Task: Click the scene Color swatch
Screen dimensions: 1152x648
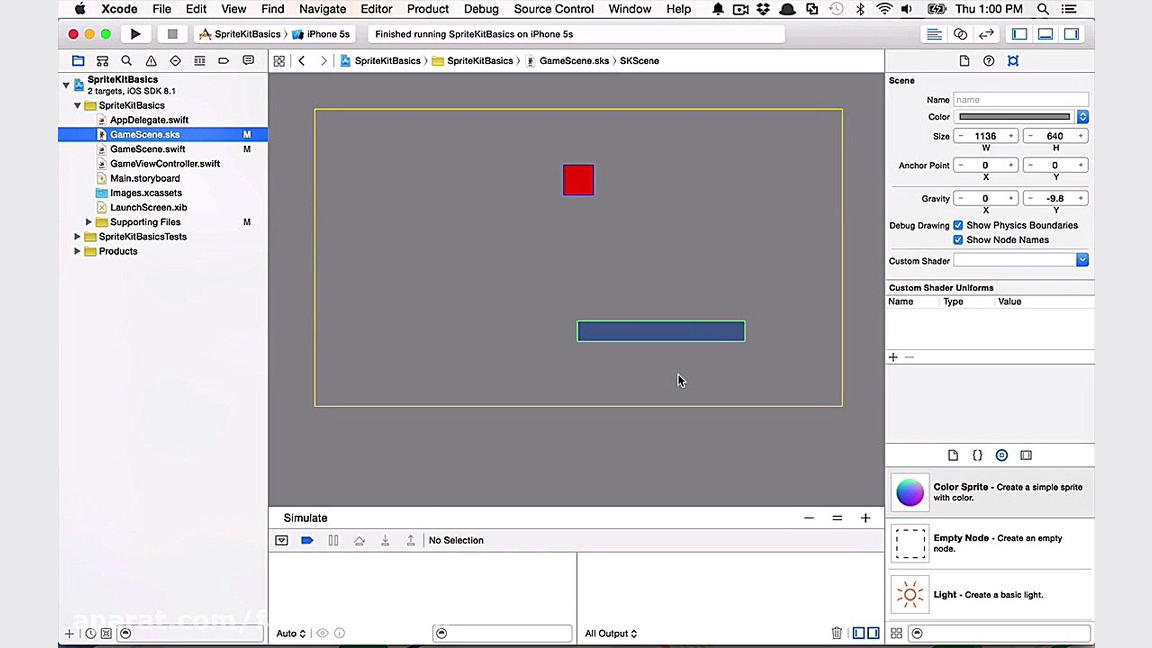Action: 1014,117
